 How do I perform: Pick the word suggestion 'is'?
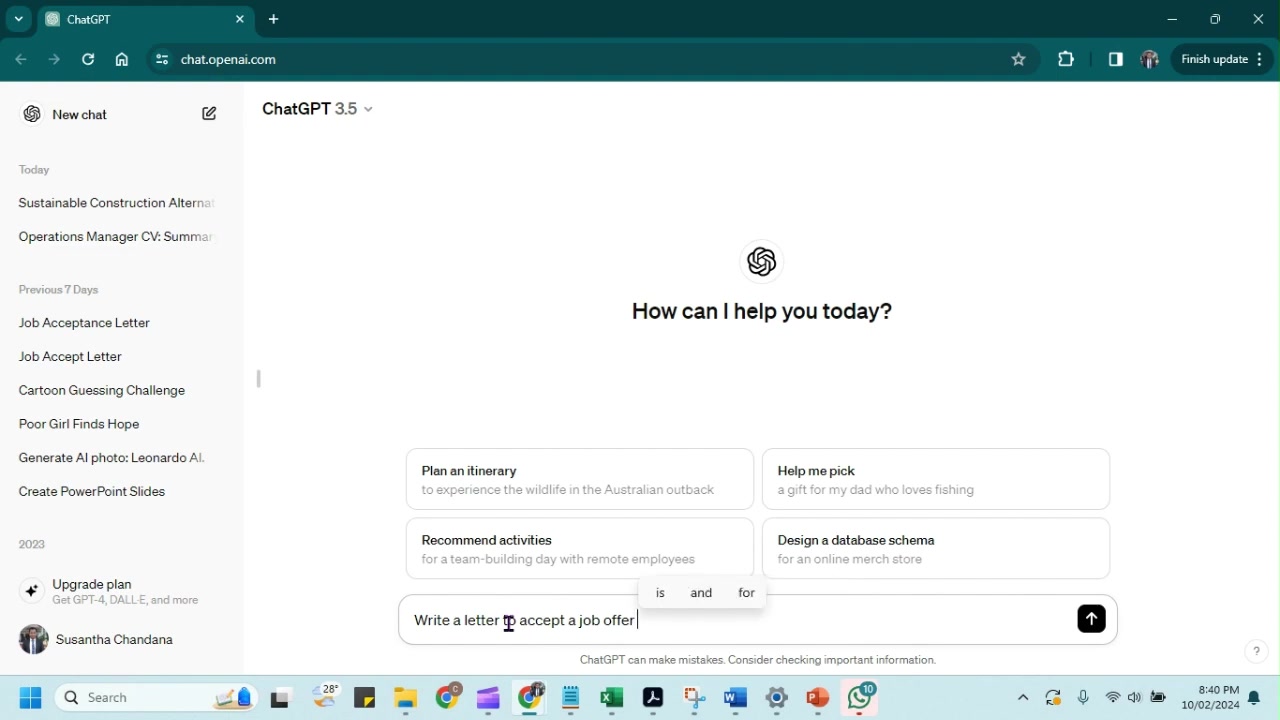coord(660,593)
